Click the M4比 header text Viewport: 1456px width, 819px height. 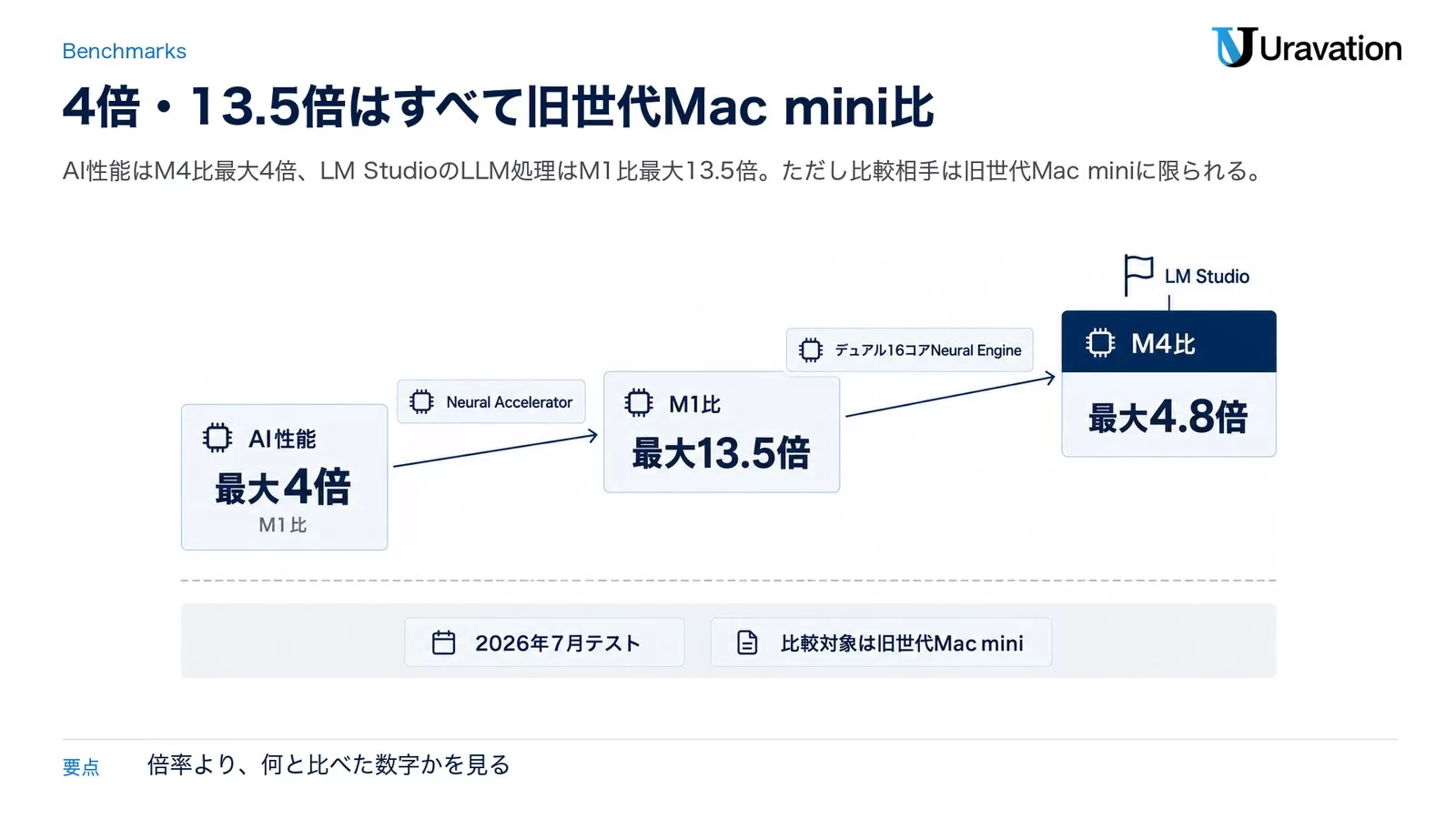(x=1163, y=344)
